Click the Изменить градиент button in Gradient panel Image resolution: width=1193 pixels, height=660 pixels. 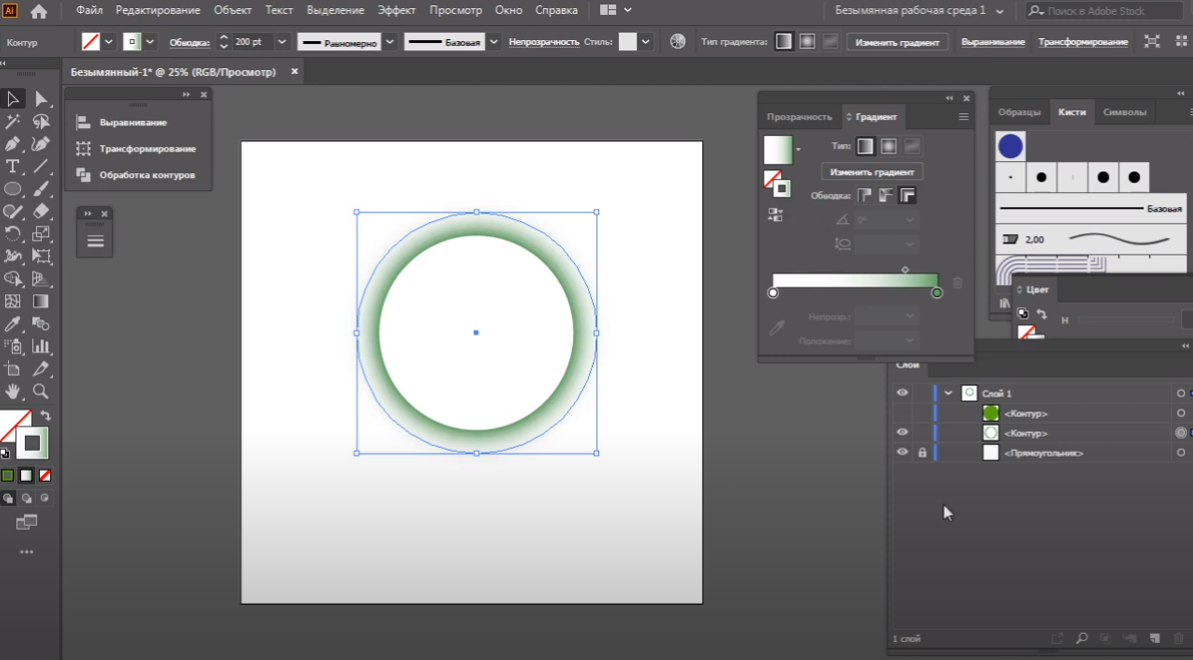[872, 172]
